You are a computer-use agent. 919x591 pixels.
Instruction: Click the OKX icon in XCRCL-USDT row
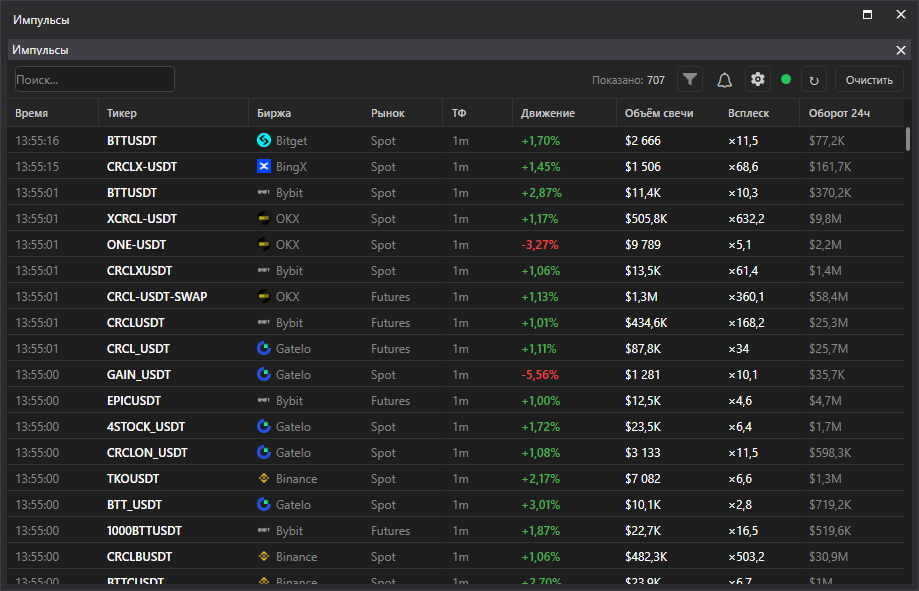[264, 218]
